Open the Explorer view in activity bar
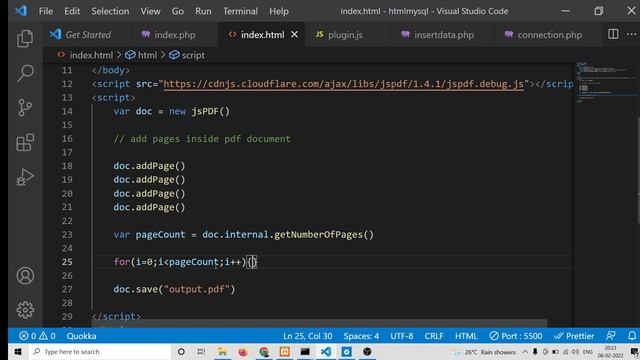The height and width of the screenshot is (360, 640). pos(25,39)
